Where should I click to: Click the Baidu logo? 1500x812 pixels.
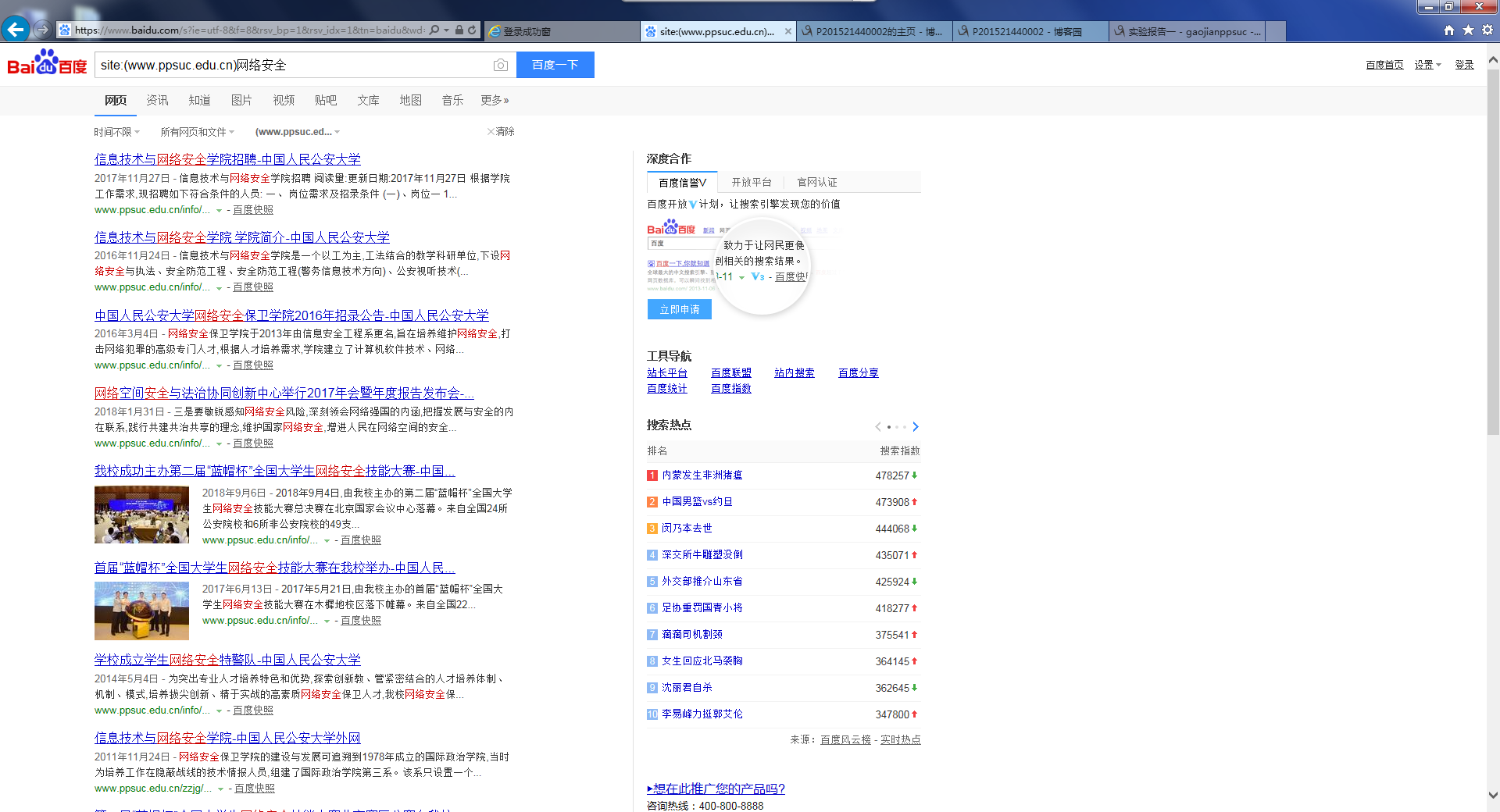pyautogui.click(x=47, y=62)
